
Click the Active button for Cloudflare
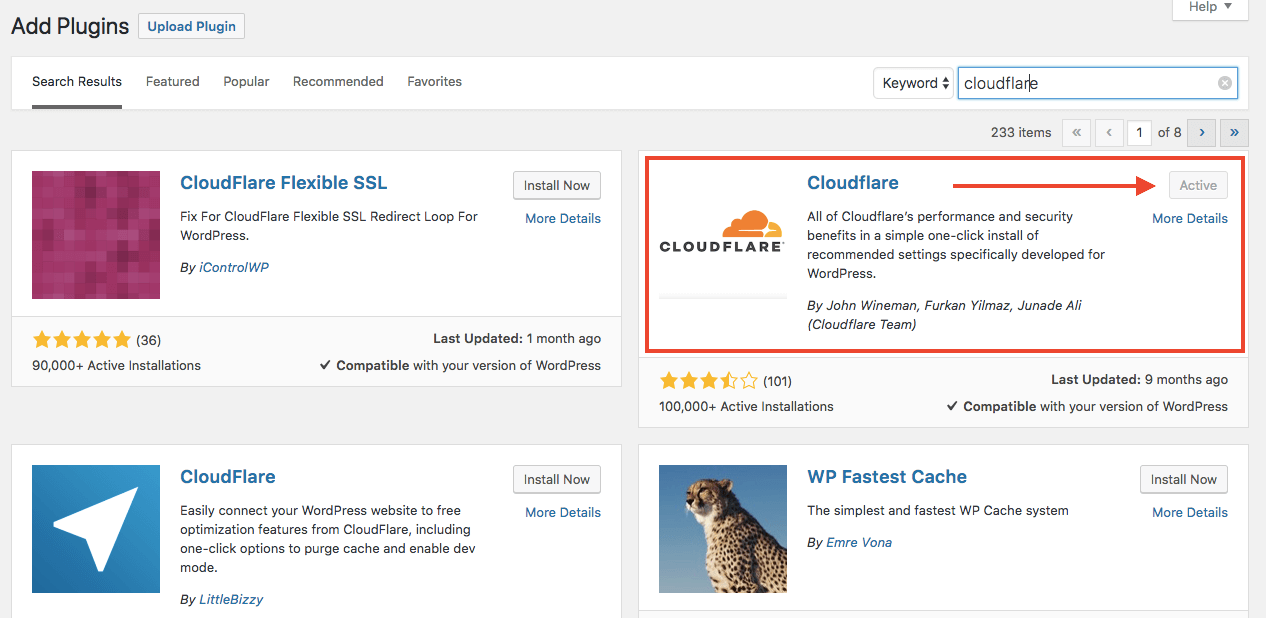[x=1198, y=185]
